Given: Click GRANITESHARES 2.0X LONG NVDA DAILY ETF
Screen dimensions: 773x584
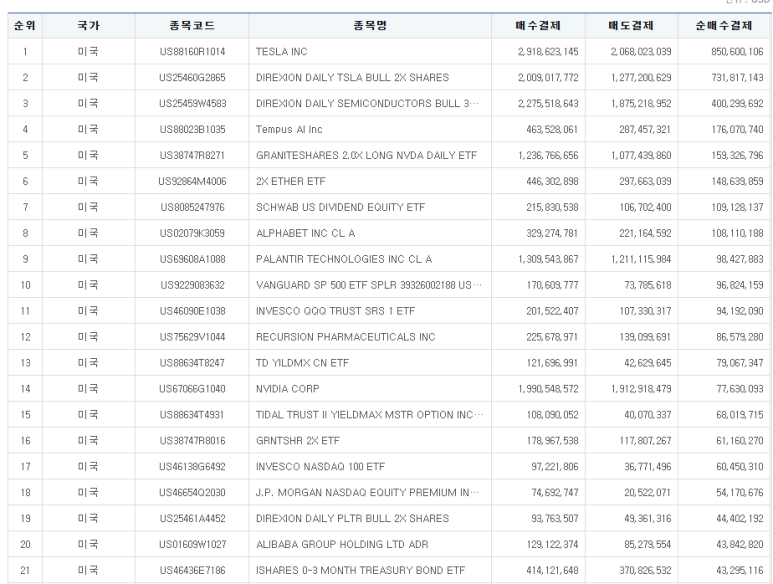Looking at the screenshot, I should click(x=366, y=156).
